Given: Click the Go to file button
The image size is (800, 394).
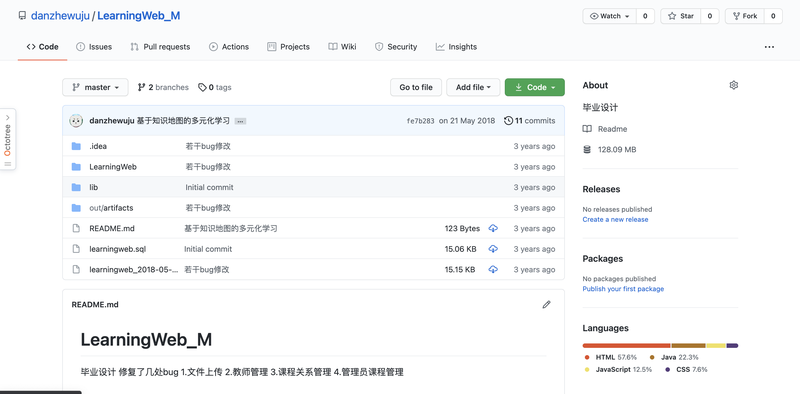Looking at the screenshot, I should (416, 87).
